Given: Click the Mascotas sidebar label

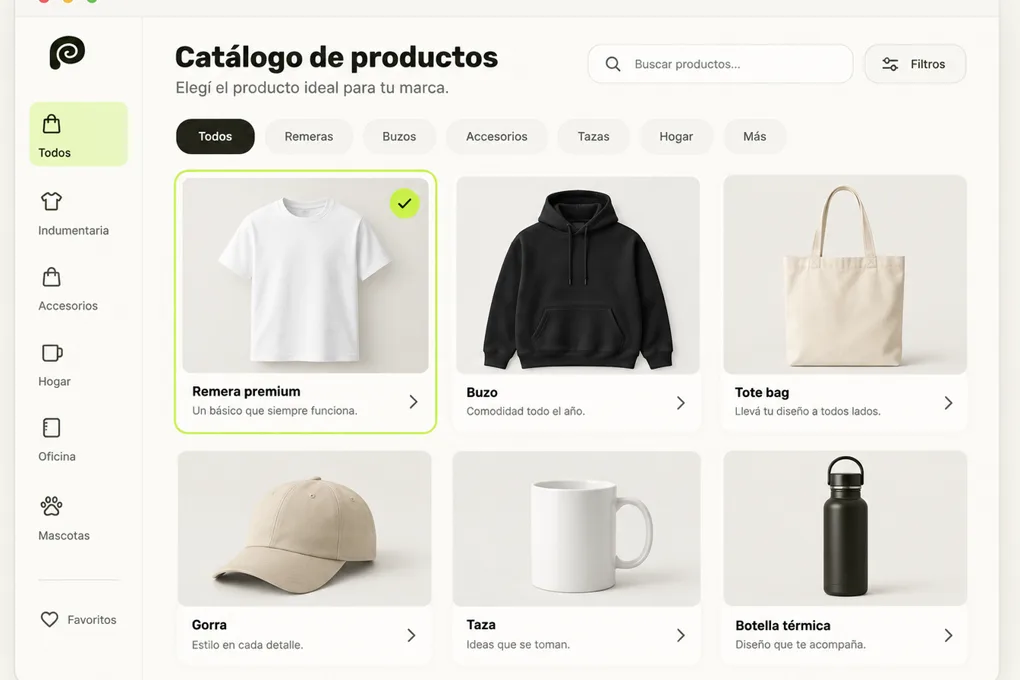Looking at the screenshot, I should (x=64, y=536).
